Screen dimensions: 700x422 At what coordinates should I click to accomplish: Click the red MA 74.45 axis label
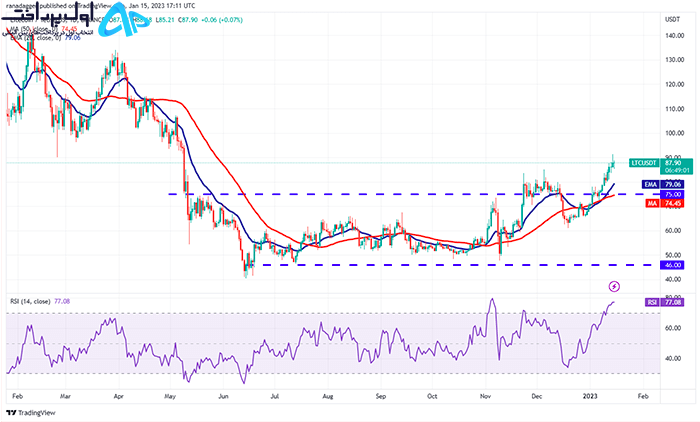[664, 203]
